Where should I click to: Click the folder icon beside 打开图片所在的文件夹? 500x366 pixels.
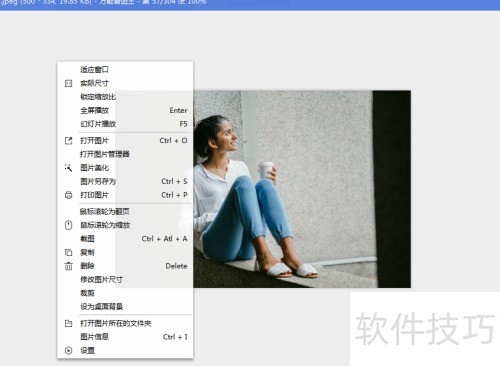tap(68, 323)
